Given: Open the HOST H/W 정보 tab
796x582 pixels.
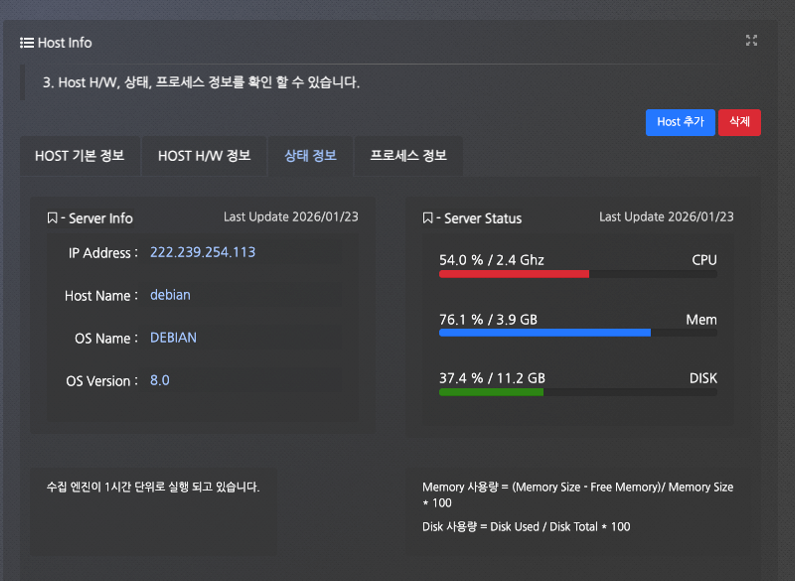Looking at the screenshot, I should [x=204, y=156].
